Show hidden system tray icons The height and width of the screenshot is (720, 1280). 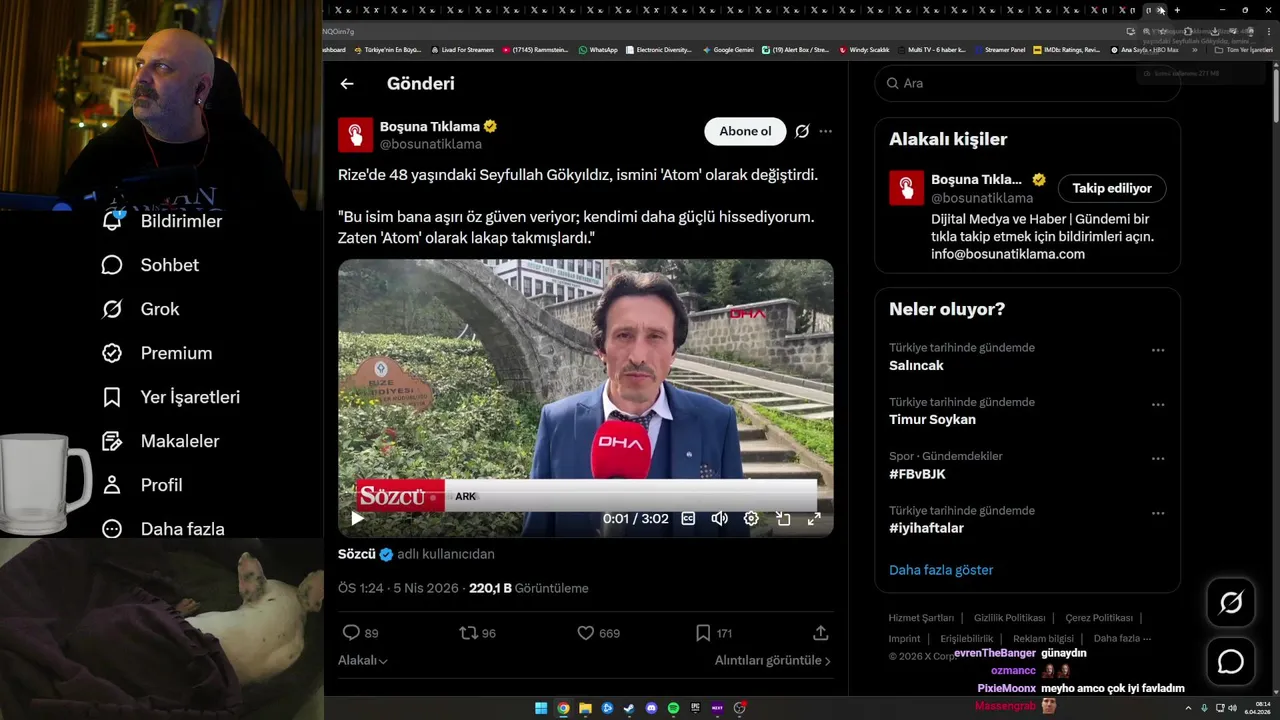[1188, 708]
